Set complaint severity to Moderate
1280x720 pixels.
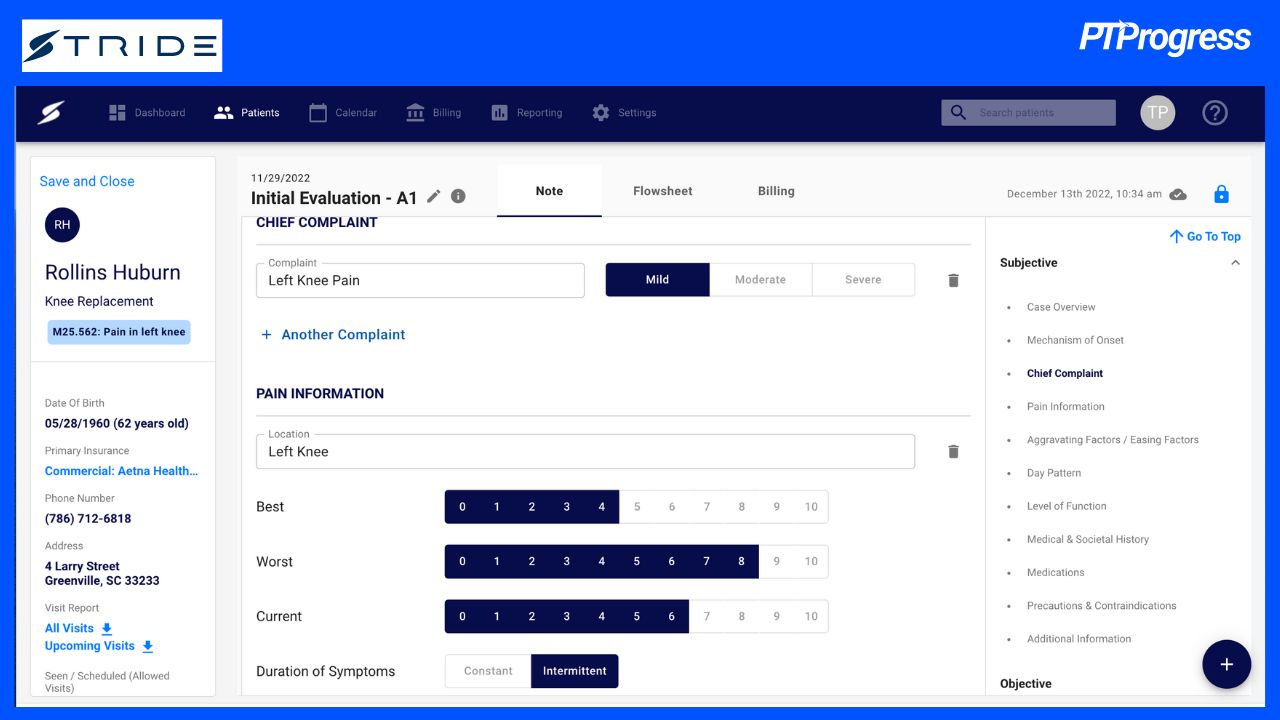761,279
